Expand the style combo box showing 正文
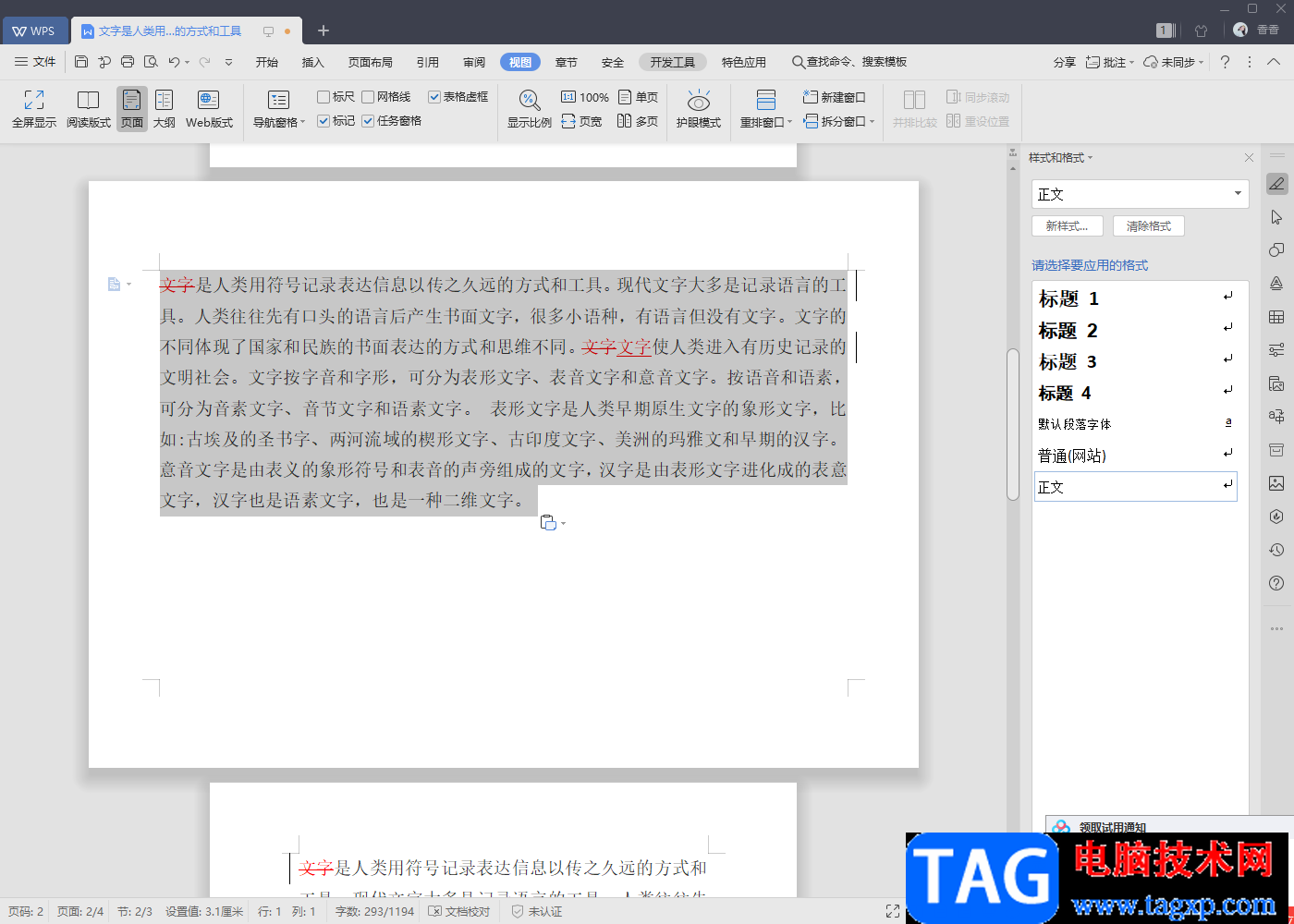The image size is (1294, 924). pos(1238,194)
